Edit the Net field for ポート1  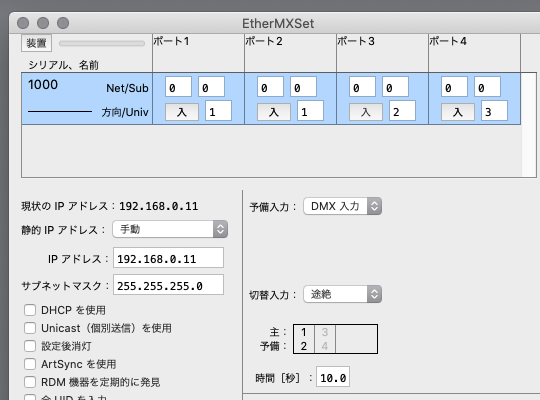[x=178, y=87]
